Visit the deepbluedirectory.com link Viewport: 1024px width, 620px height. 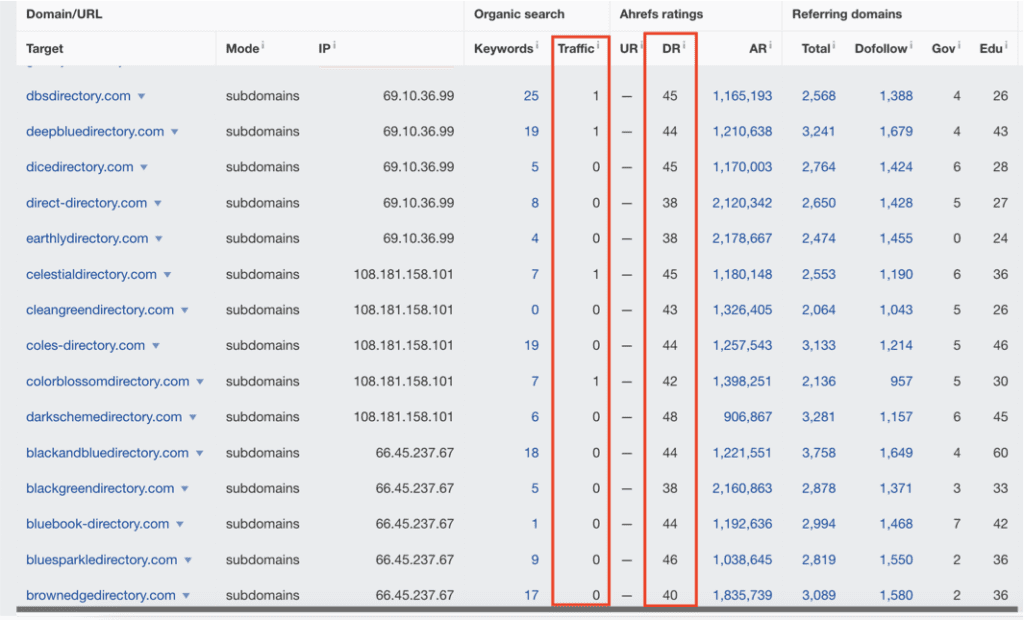point(95,131)
